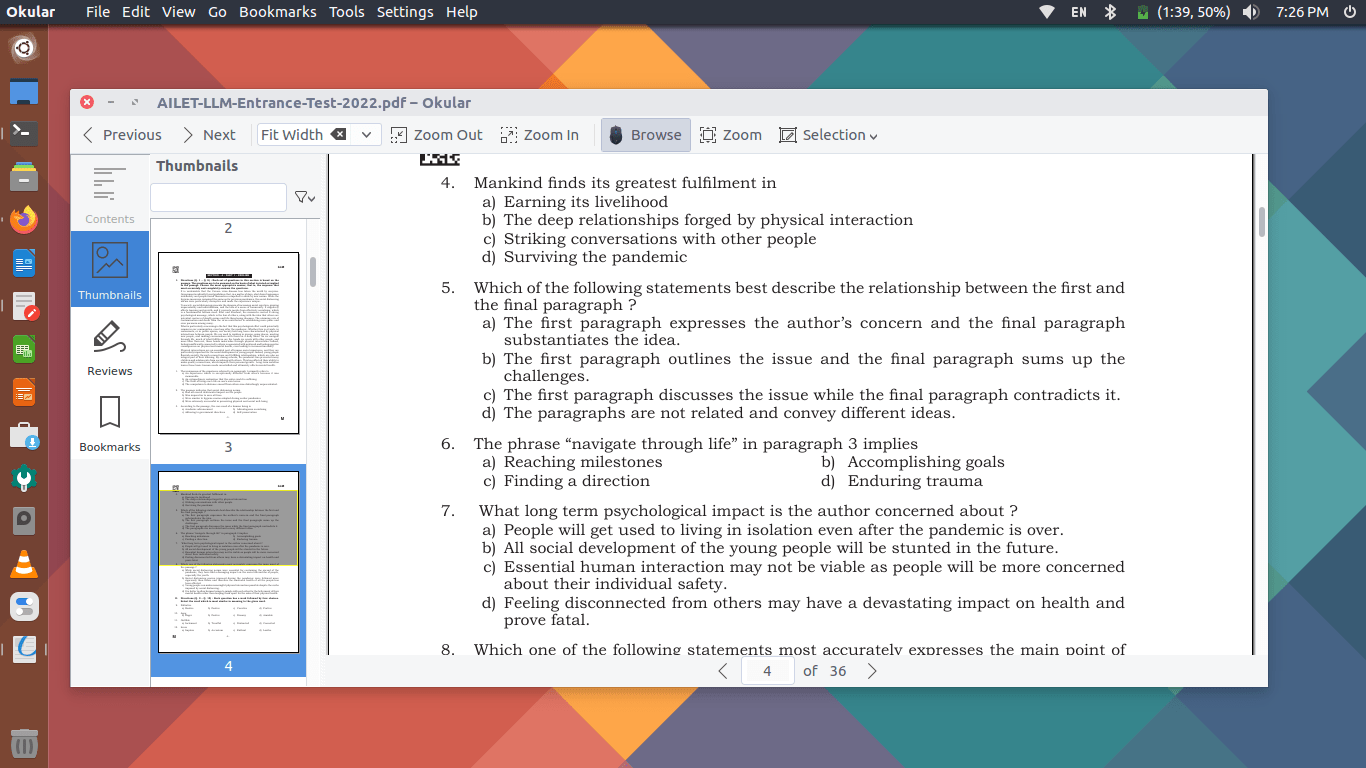Select the page 4 thumbnail
This screenshot has width=1366, height=768.
point(228,562)
